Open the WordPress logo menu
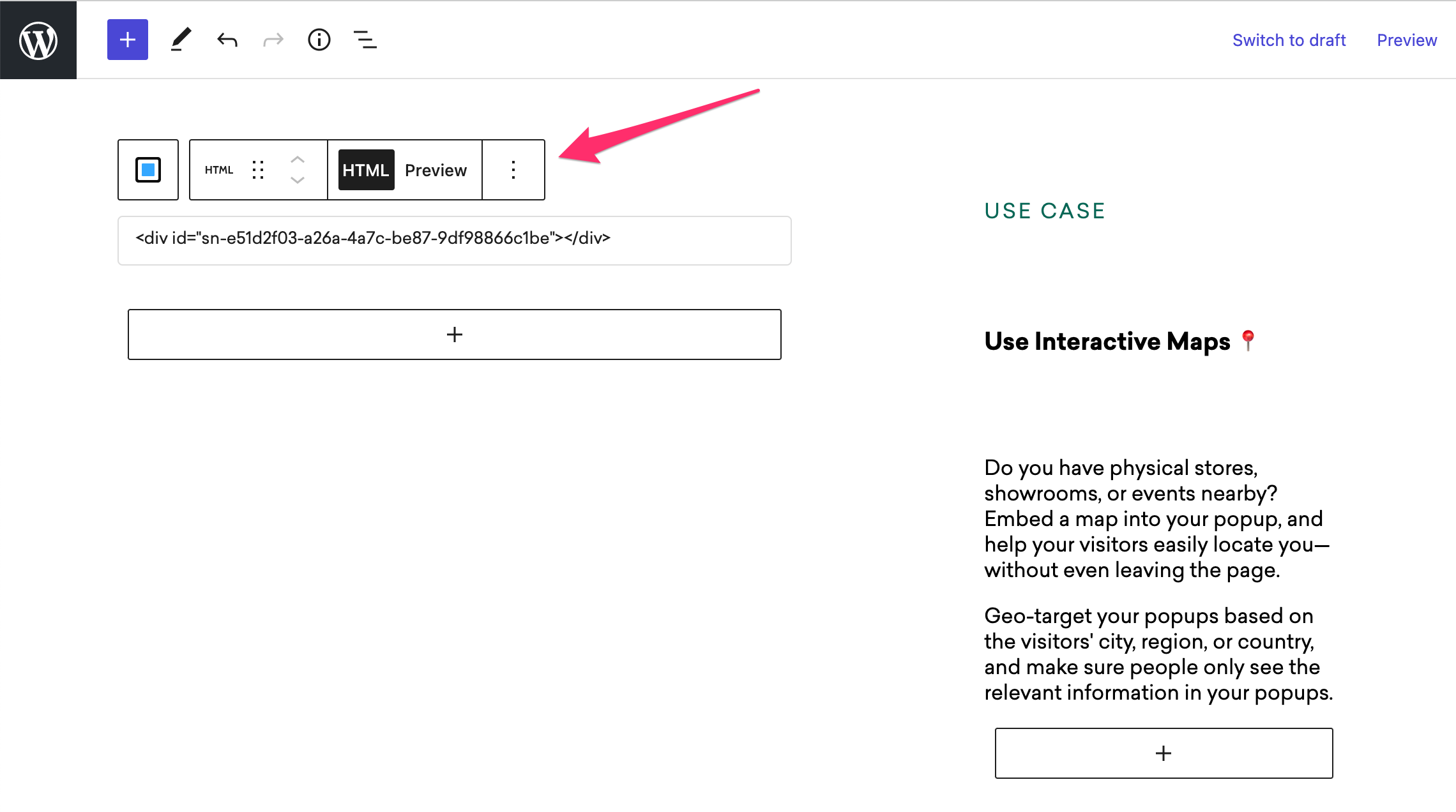 point(38,40)
